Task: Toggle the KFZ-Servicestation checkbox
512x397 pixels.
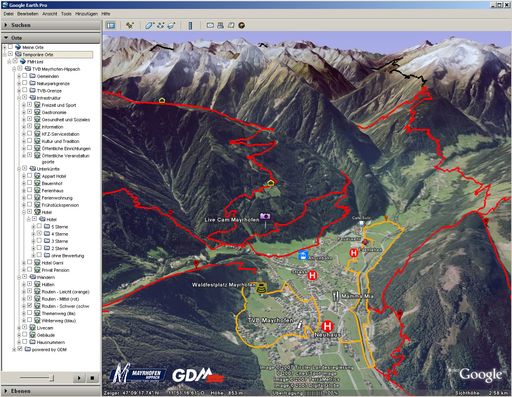Action: point(30,134)
